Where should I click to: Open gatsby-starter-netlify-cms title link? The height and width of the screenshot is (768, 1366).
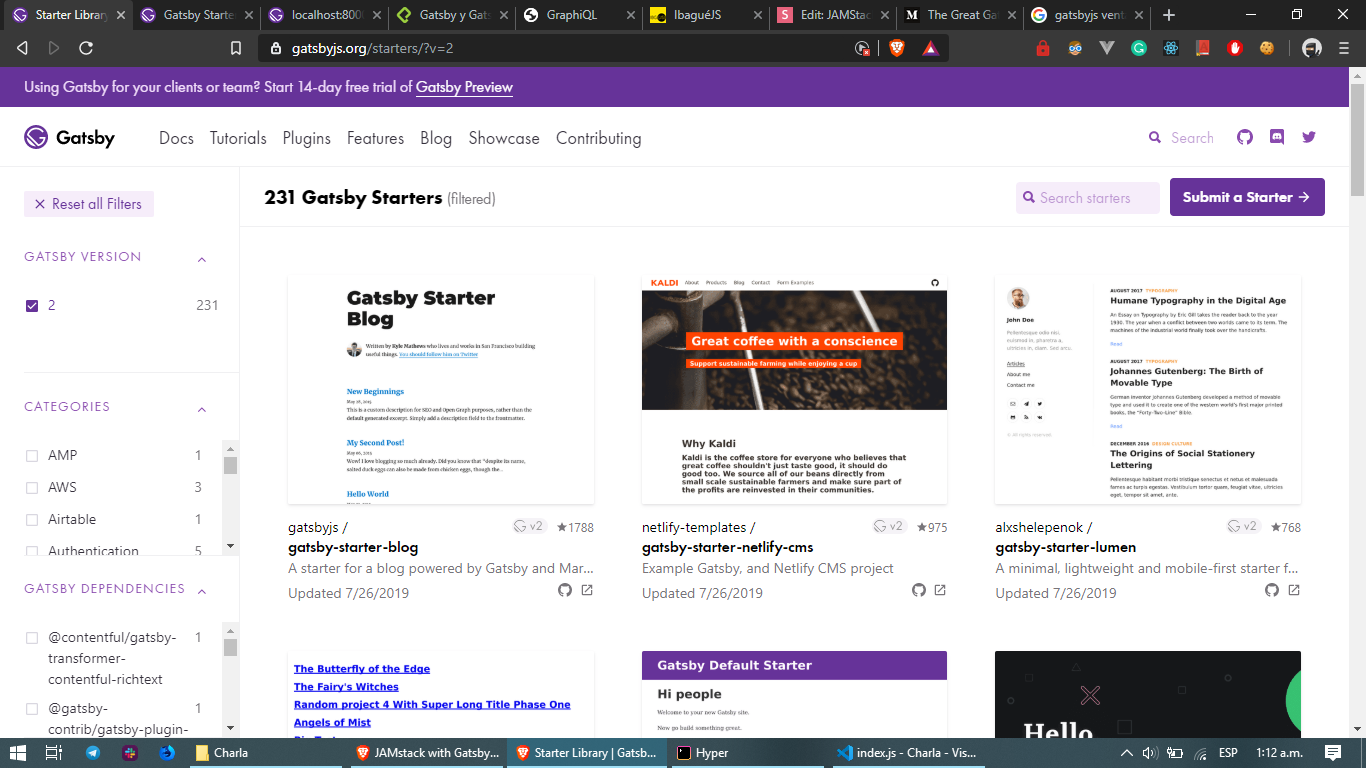click(727, 547)
